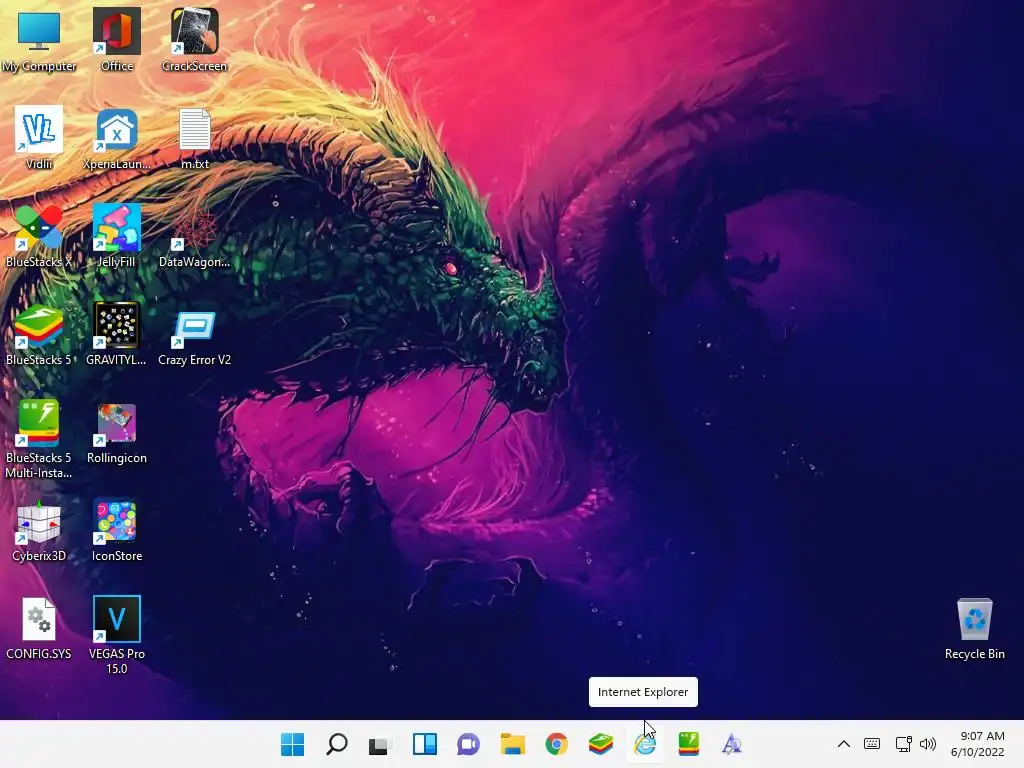
Task: Select the Vidlii desktop shortcut
Action: tap(39, 138)
